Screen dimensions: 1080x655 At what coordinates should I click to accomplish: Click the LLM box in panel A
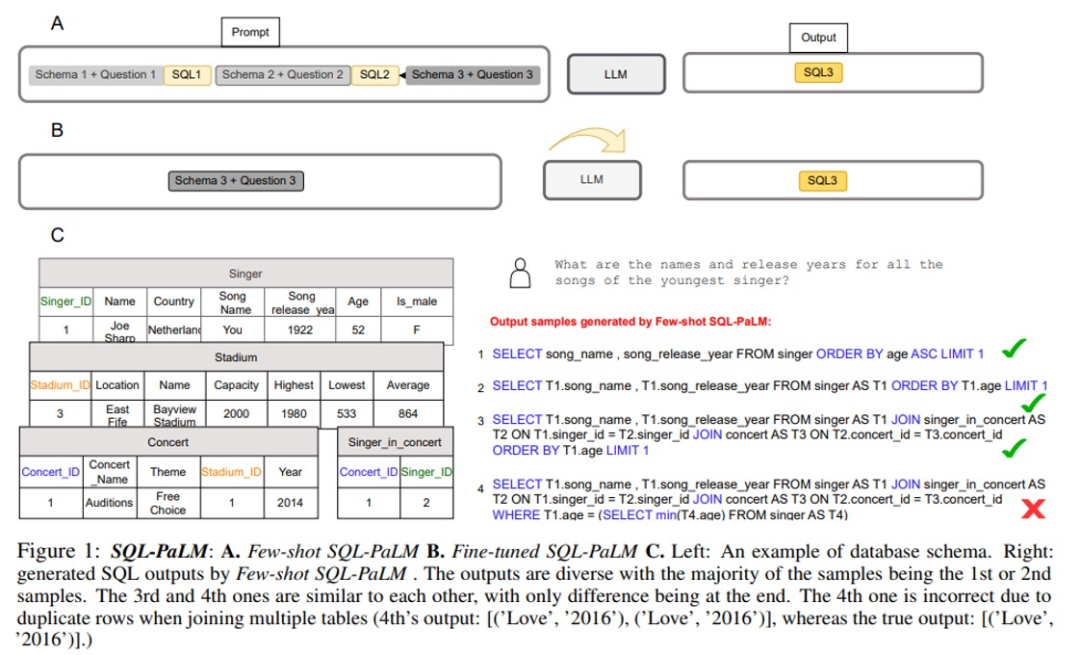(x=616, y=74)
